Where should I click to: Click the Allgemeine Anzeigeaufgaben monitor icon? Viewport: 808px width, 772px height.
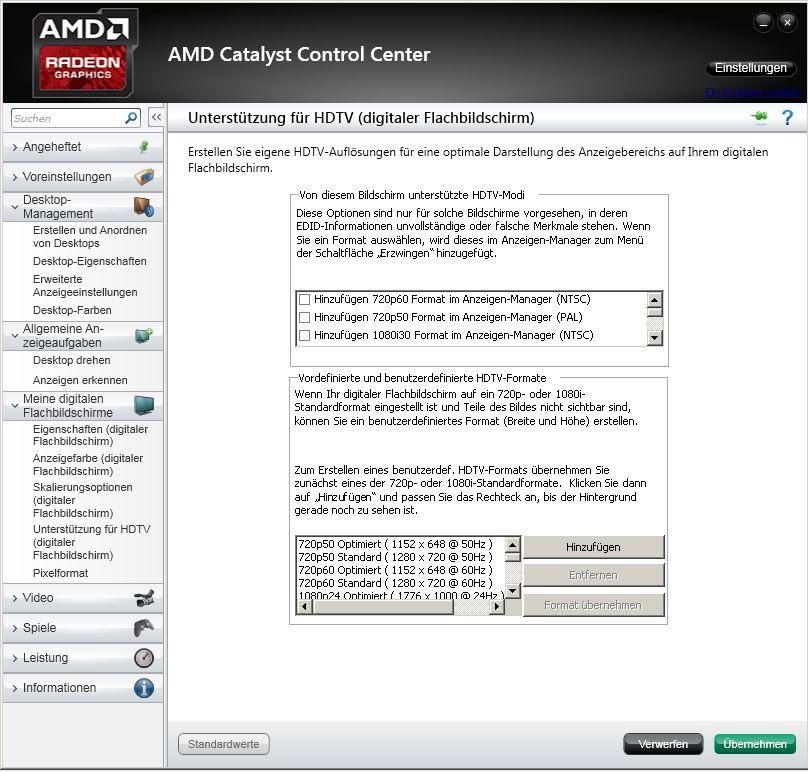144,335
